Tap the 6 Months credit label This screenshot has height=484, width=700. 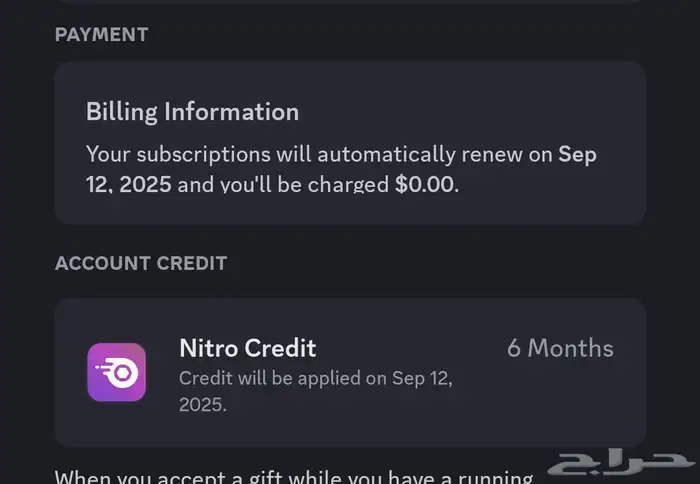pos(560,348)
